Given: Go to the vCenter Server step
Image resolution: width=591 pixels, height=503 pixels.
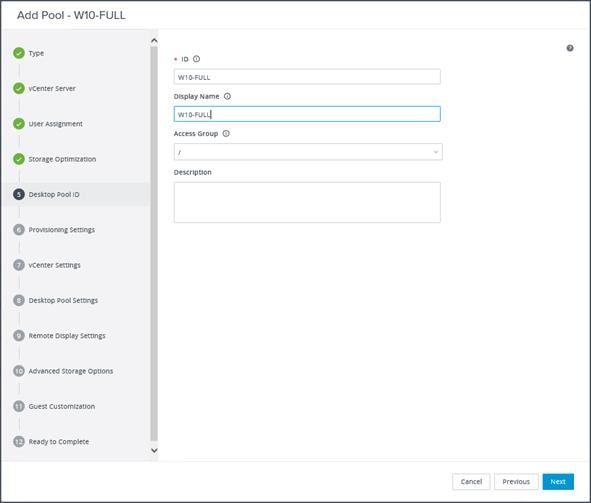Looking at the screenshot, I should [52, 89].
